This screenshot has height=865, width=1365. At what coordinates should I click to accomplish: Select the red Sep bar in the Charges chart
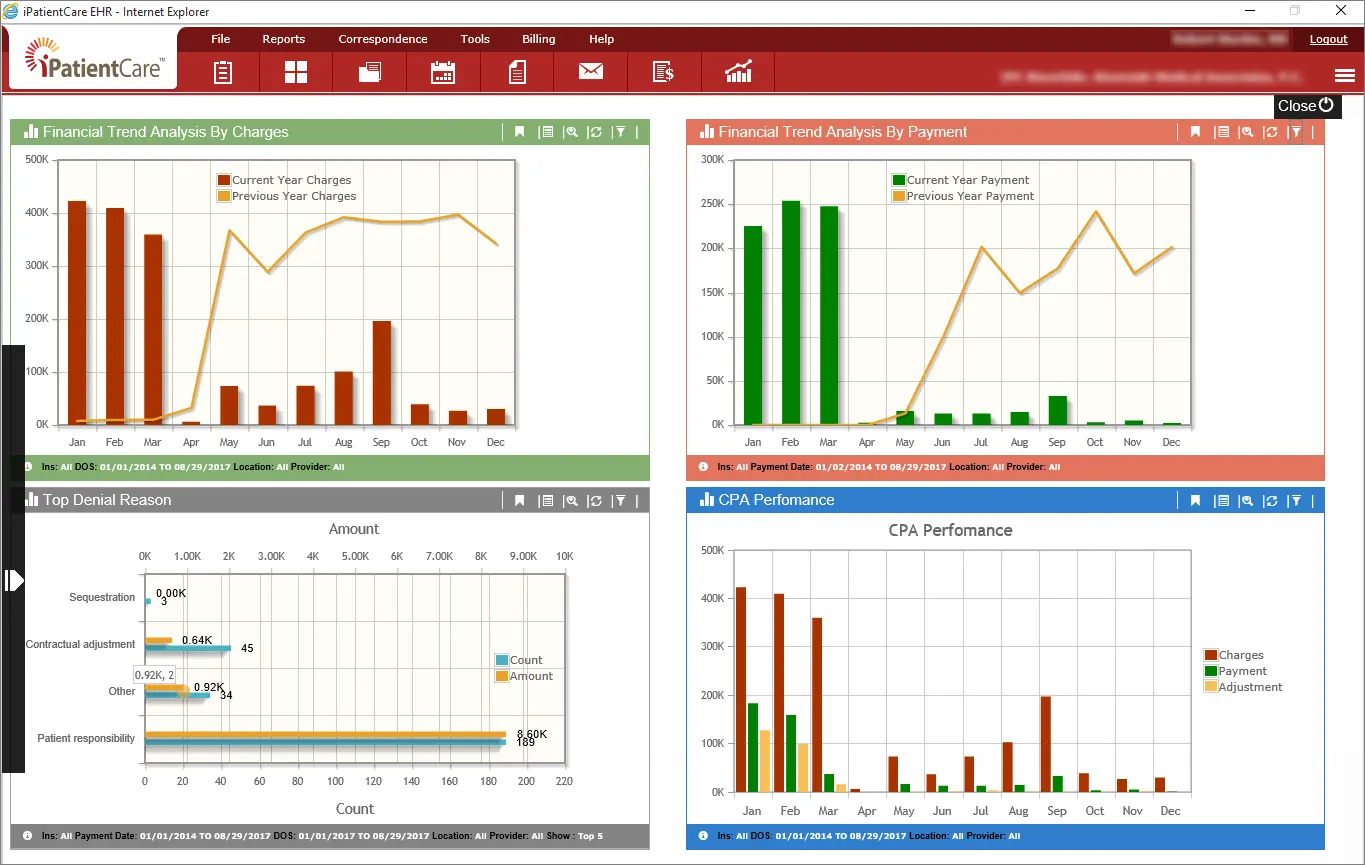point(381,375)
